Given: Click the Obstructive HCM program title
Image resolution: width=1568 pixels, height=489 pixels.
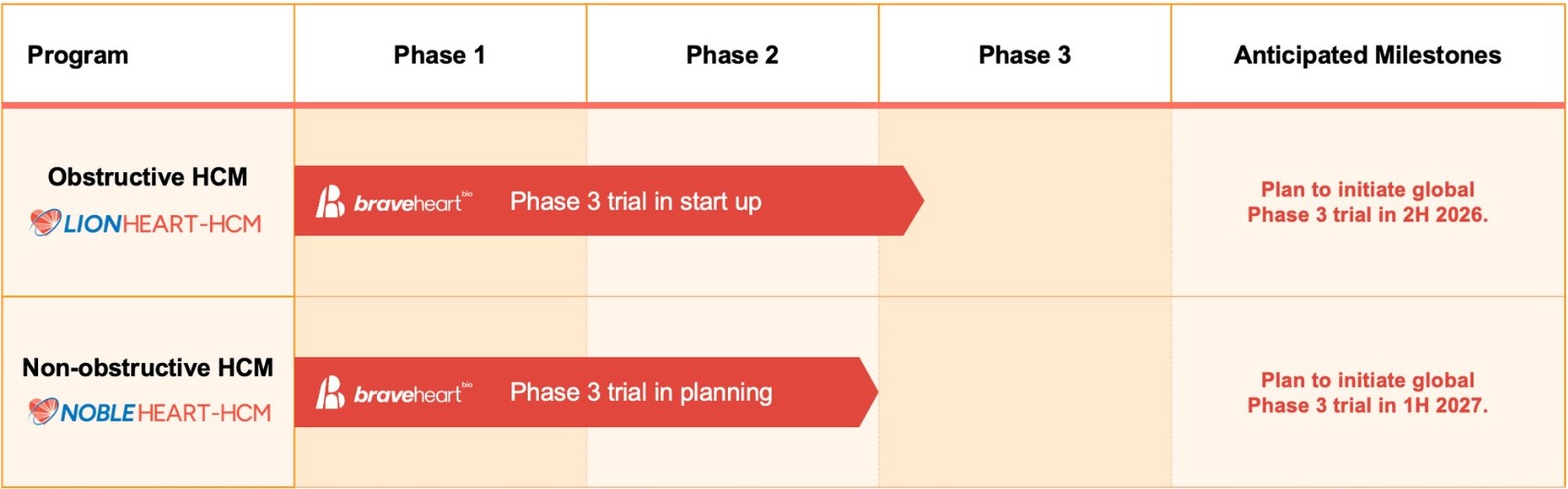Looking at the screenshot, I should 148,177.
